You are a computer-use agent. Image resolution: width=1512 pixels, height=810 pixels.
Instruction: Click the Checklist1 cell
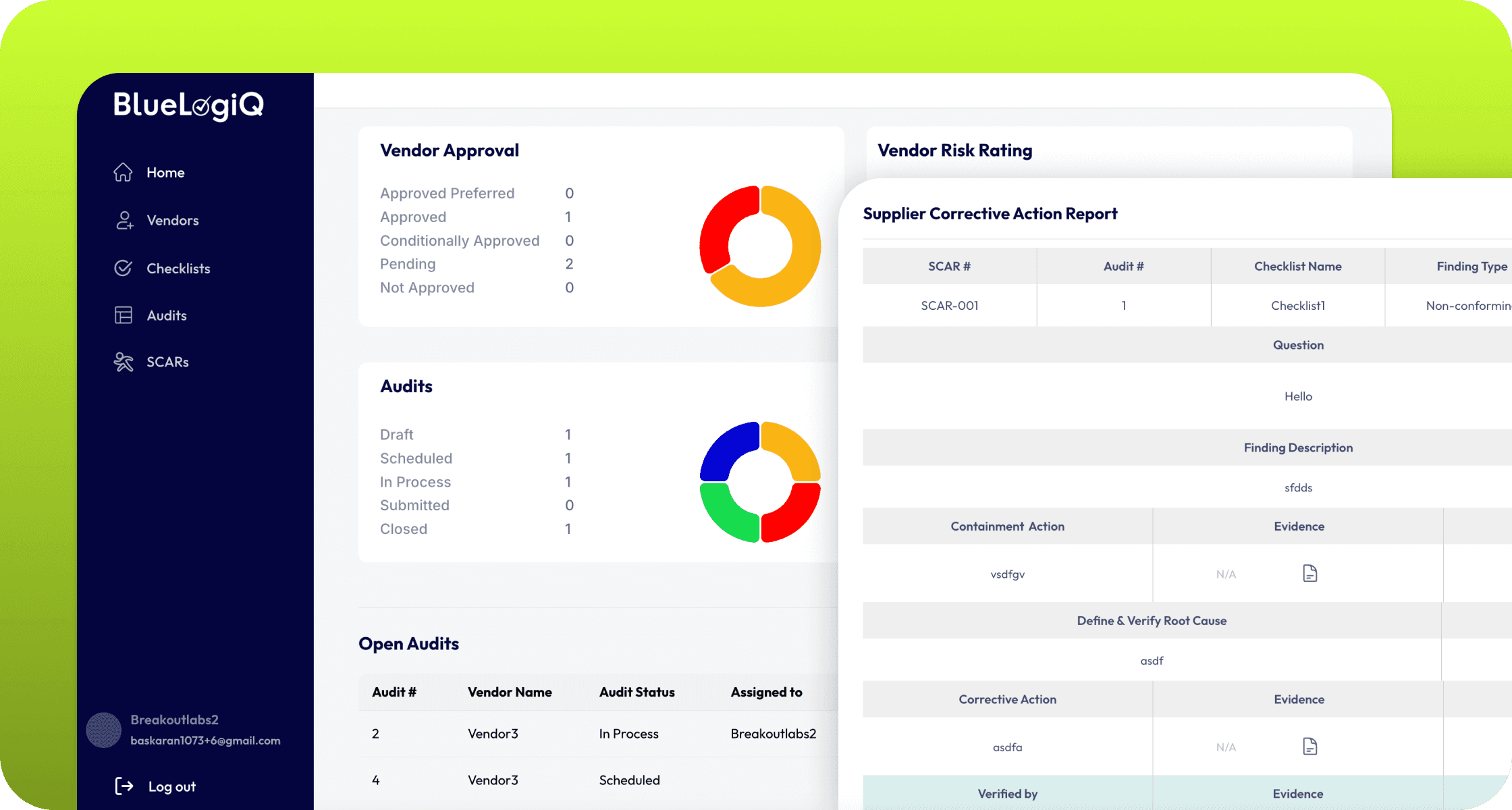pos(1298,306)
